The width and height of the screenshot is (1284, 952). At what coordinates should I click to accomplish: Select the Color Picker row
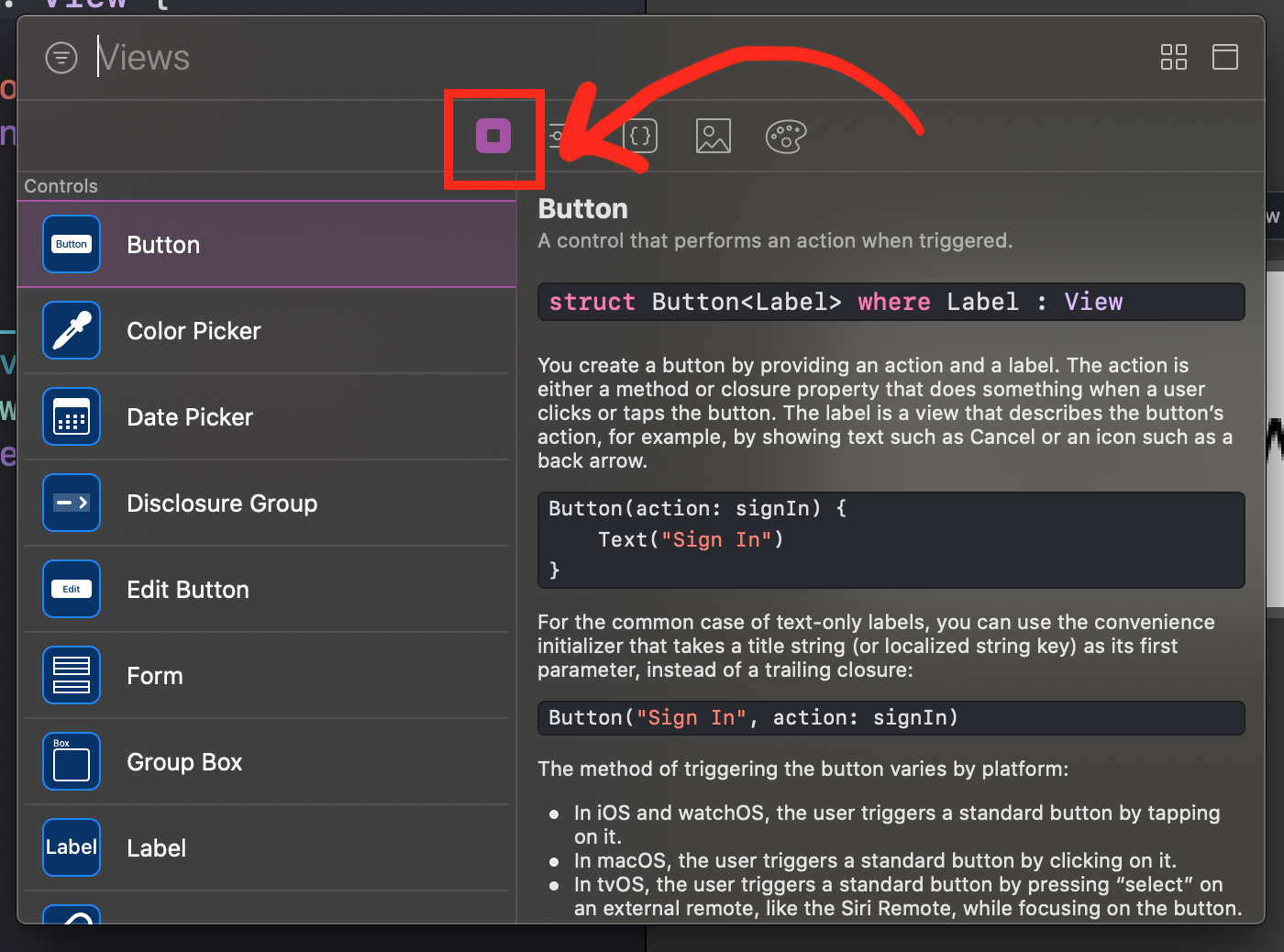click(x=267, y=331)
